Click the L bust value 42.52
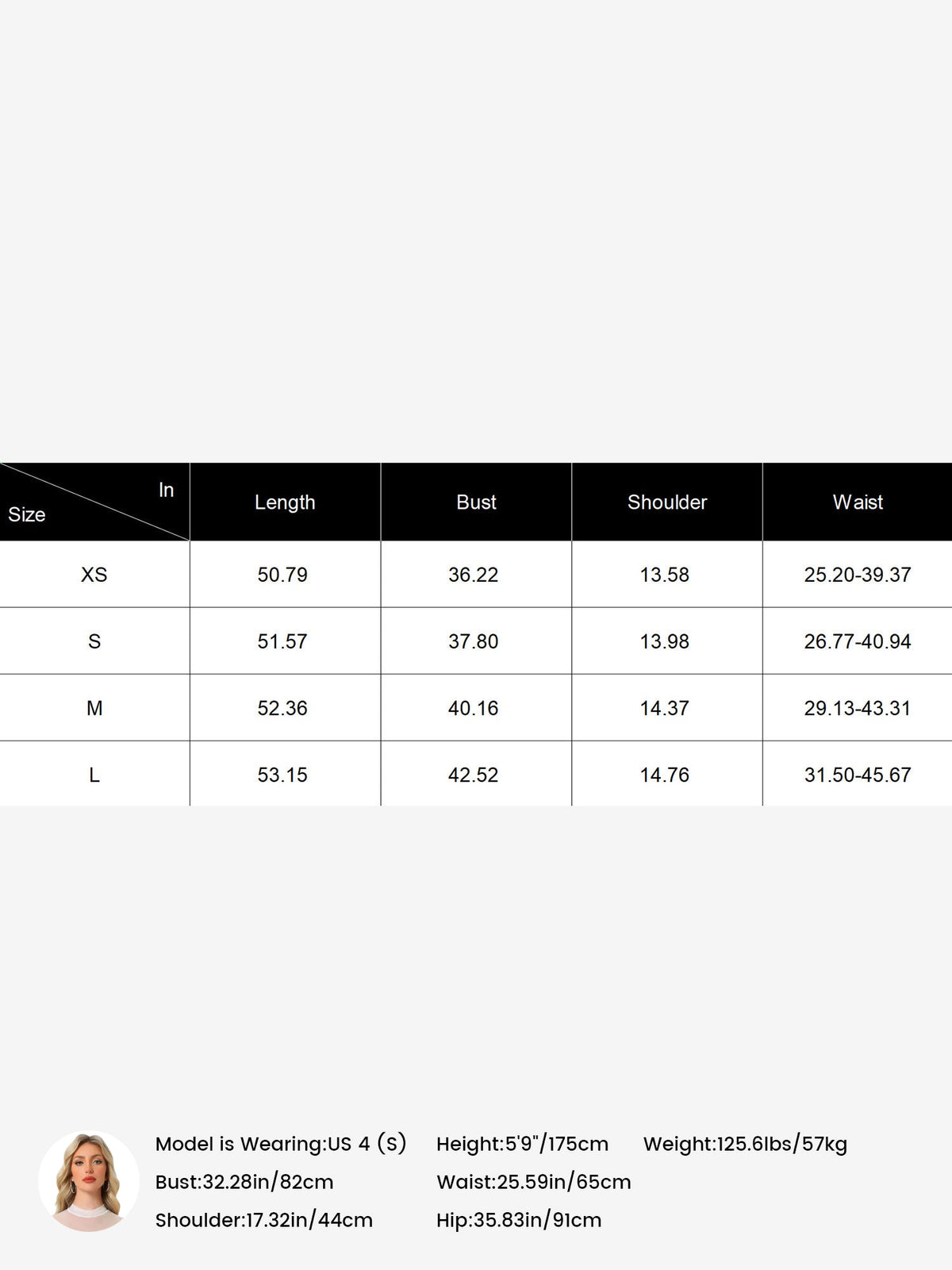Screen dimensions: 952x1270 (474, 775)
